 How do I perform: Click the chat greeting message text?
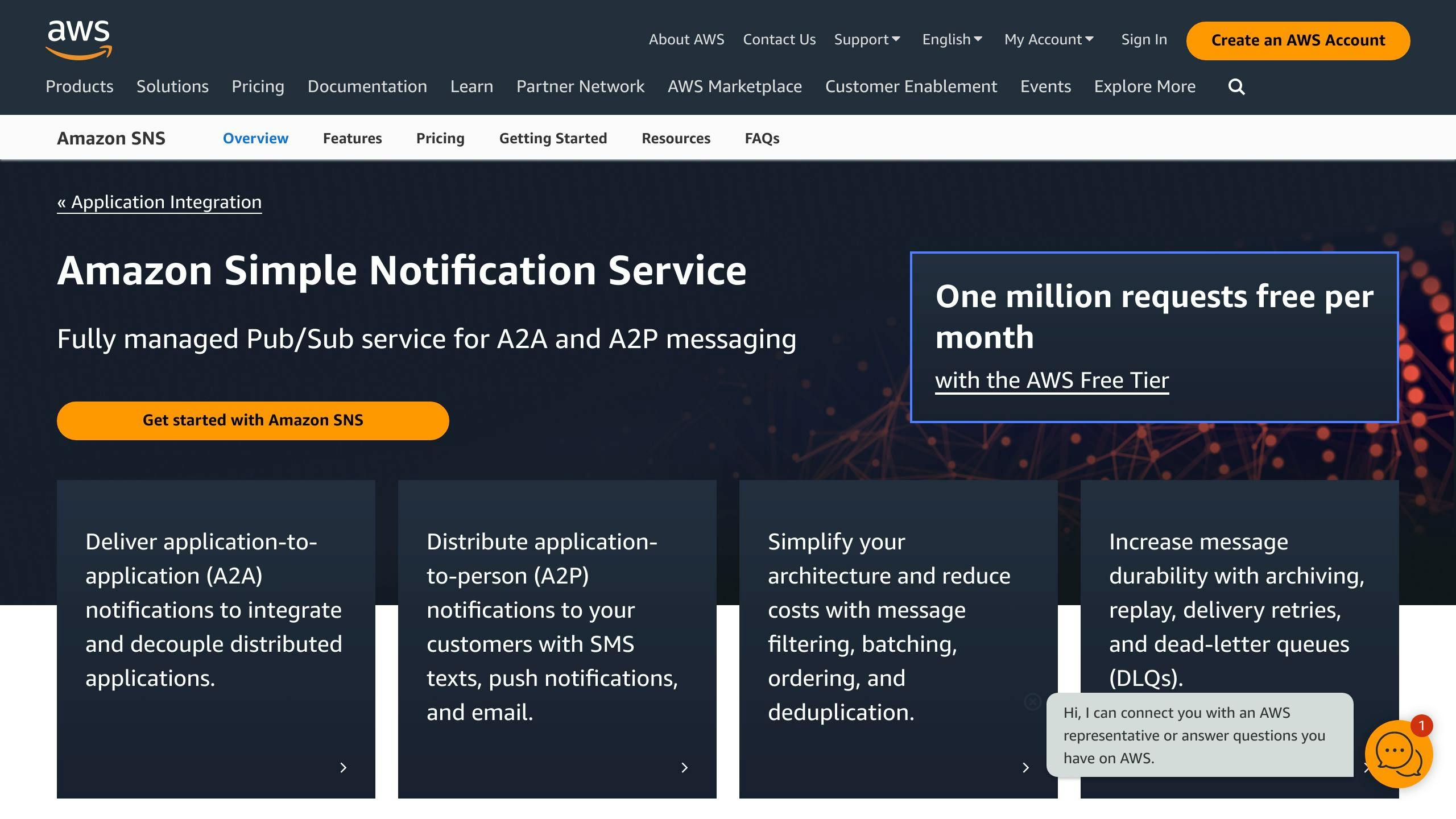(1194, 735)
